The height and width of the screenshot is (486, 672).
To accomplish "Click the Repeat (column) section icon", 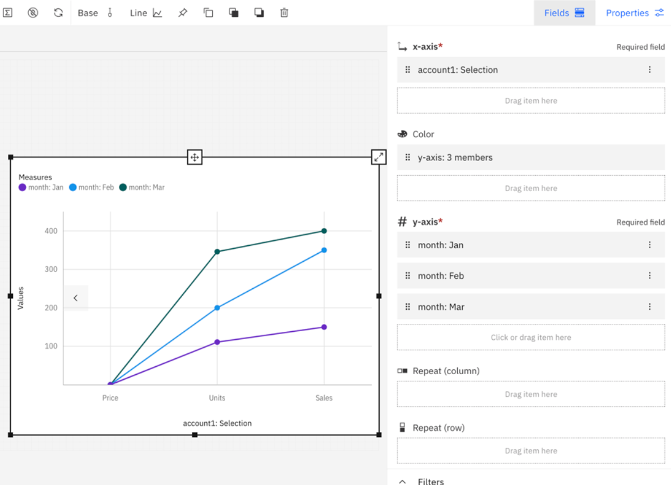I will [402, 371].
